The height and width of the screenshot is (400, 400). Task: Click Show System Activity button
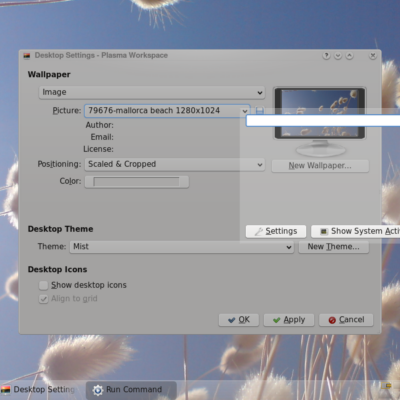355,231
